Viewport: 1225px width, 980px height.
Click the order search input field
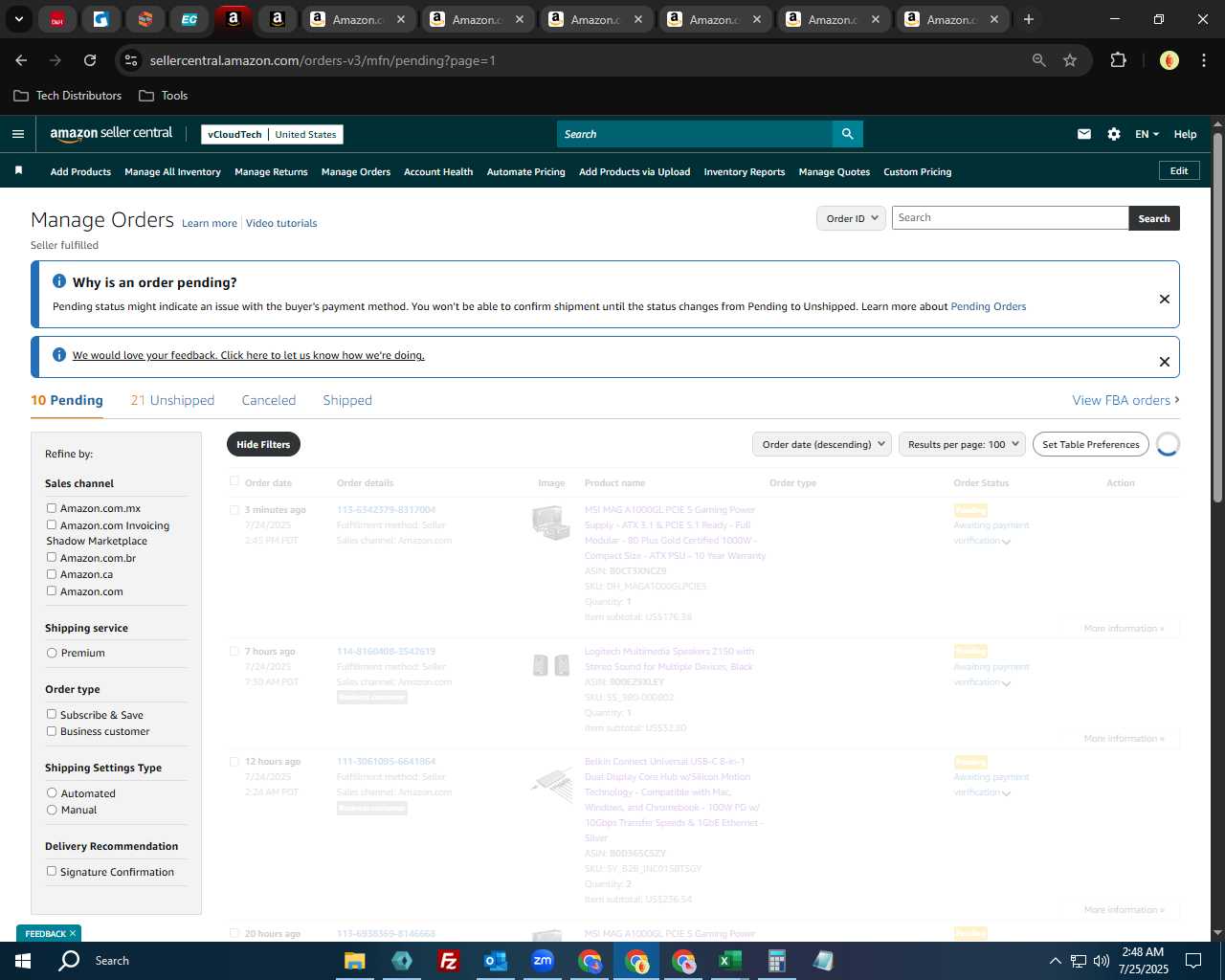click(x=1010, y=218)
